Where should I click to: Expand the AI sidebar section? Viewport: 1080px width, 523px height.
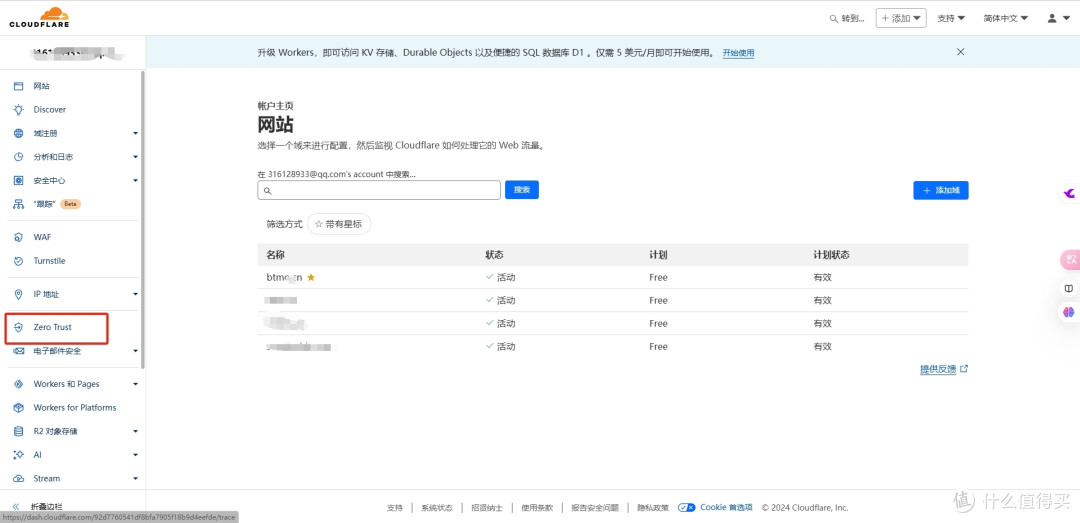pyautogui.click(x=136, y=455)
